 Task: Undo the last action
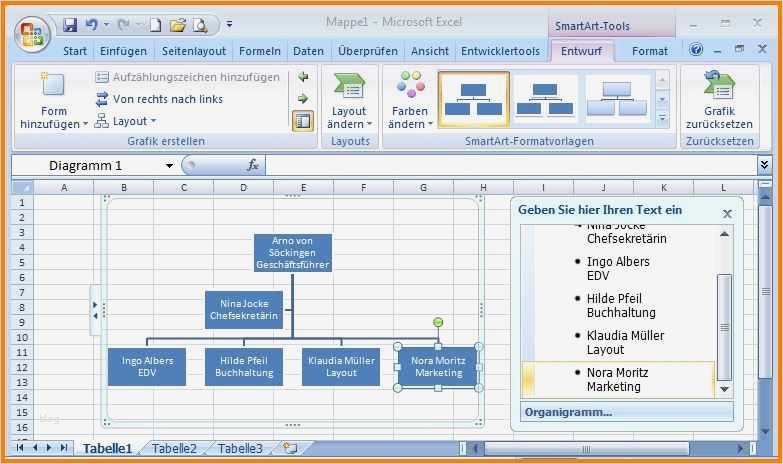tap(91, 24)
